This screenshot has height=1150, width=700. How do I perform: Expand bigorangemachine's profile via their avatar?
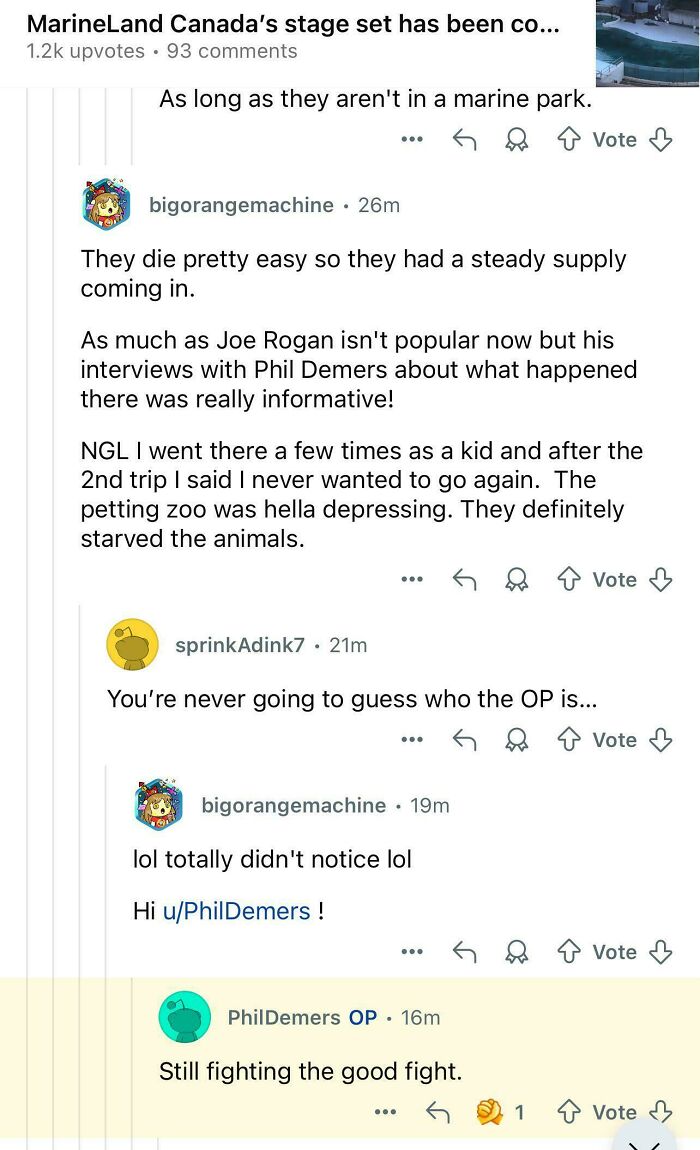click(x=105, y=205)
